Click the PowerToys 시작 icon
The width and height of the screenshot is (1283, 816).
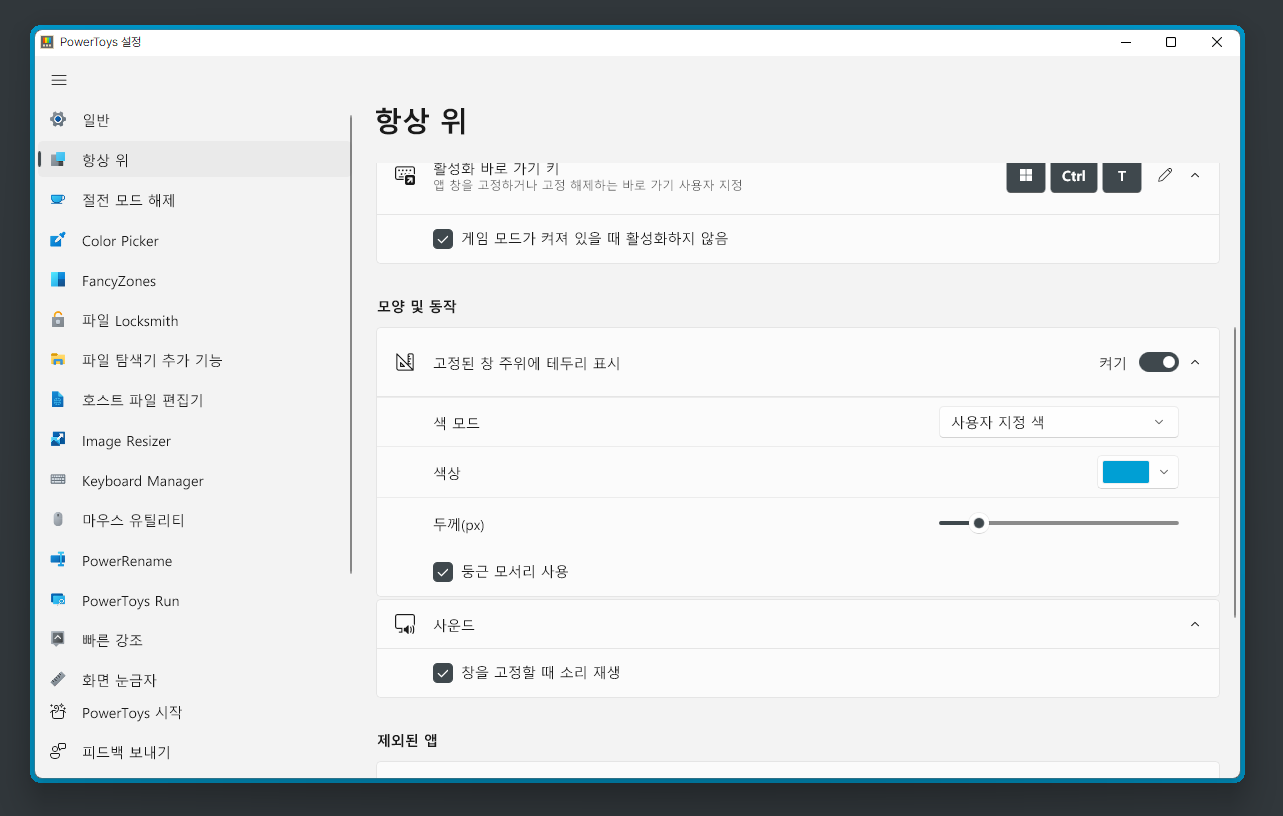58,712
